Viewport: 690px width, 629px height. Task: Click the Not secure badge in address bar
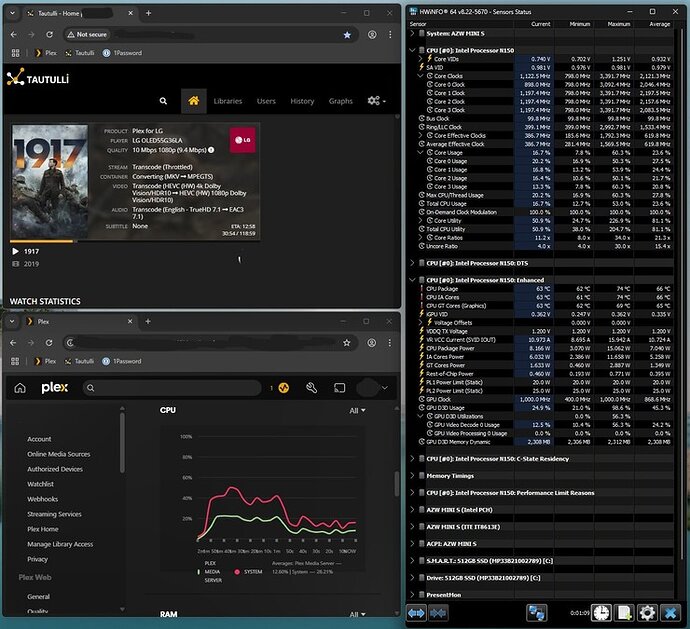click(87, 34)
